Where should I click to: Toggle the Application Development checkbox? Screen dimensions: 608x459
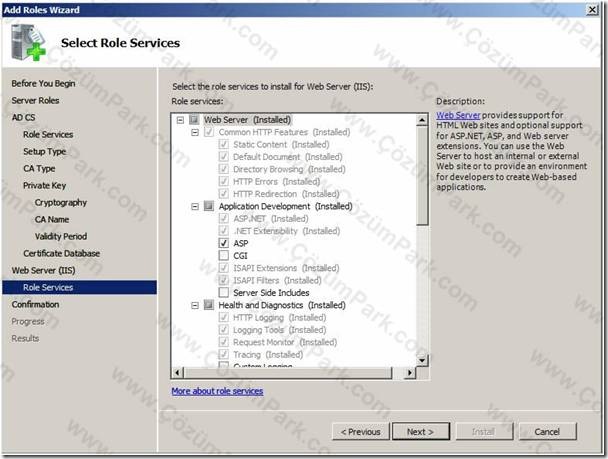(209, 206)
